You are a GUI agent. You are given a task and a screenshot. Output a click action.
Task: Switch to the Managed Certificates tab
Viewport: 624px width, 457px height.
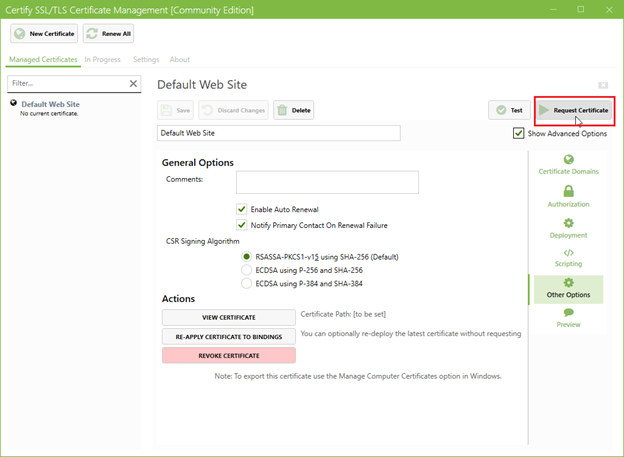(43, 59)
